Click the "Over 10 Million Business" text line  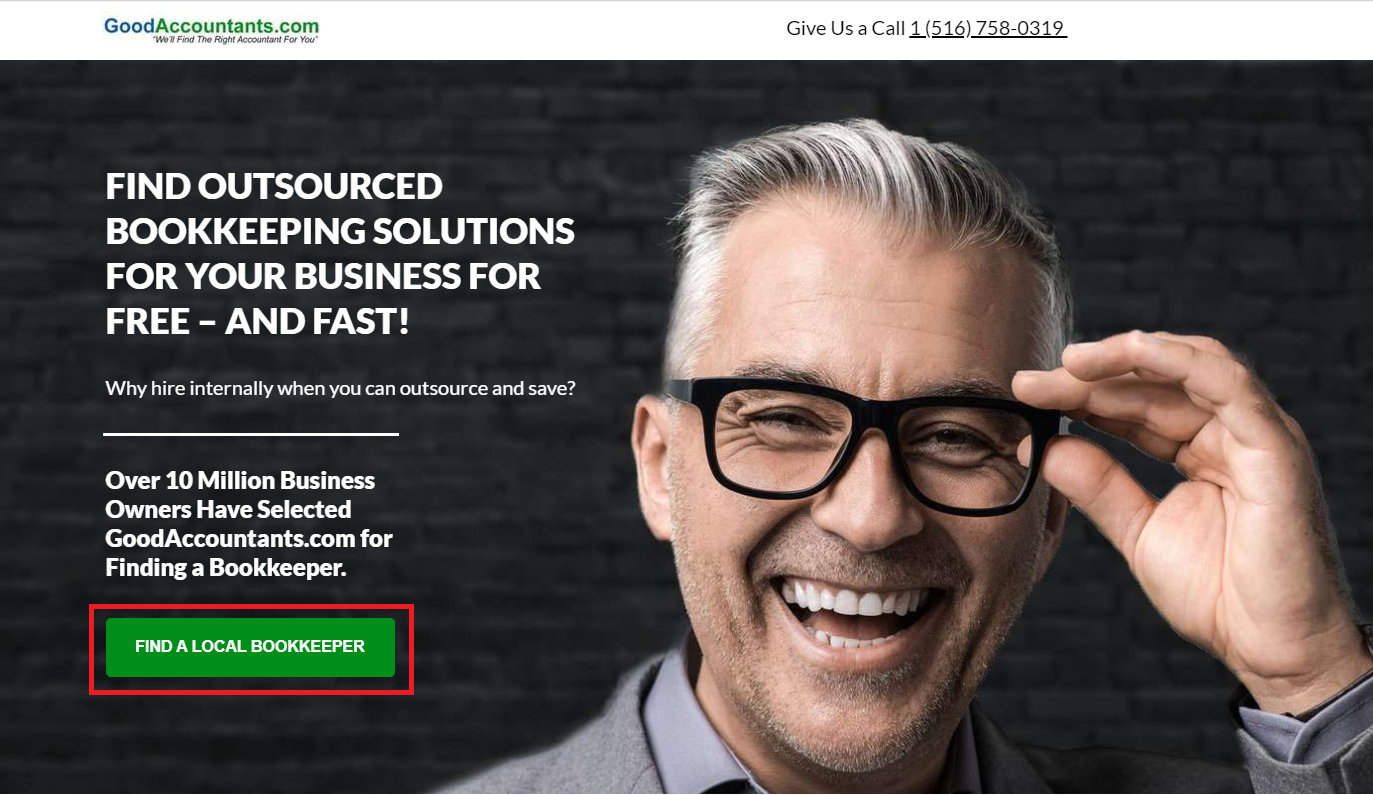pos(240,480)
